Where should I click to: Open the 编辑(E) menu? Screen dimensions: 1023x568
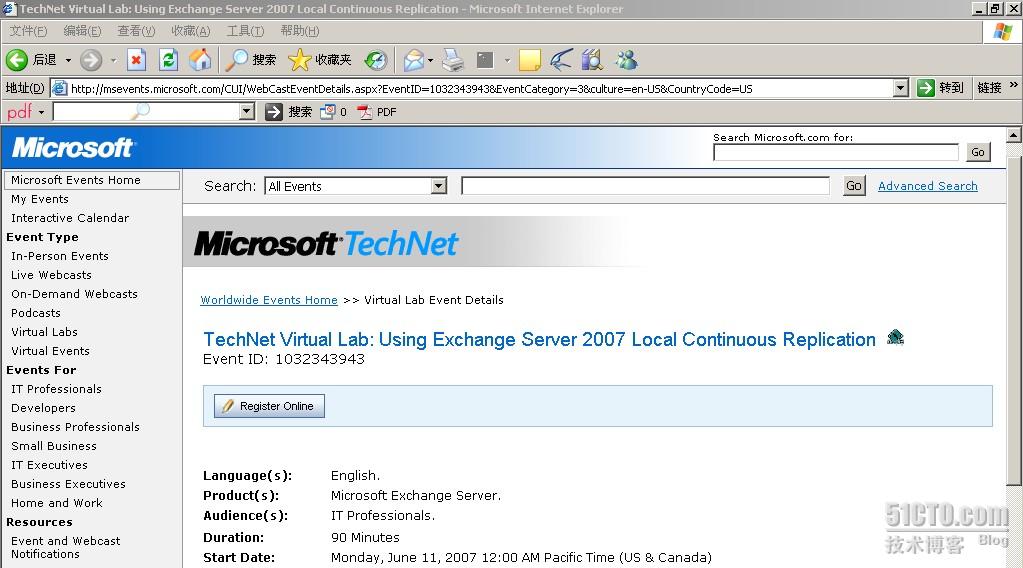point(82,31)
